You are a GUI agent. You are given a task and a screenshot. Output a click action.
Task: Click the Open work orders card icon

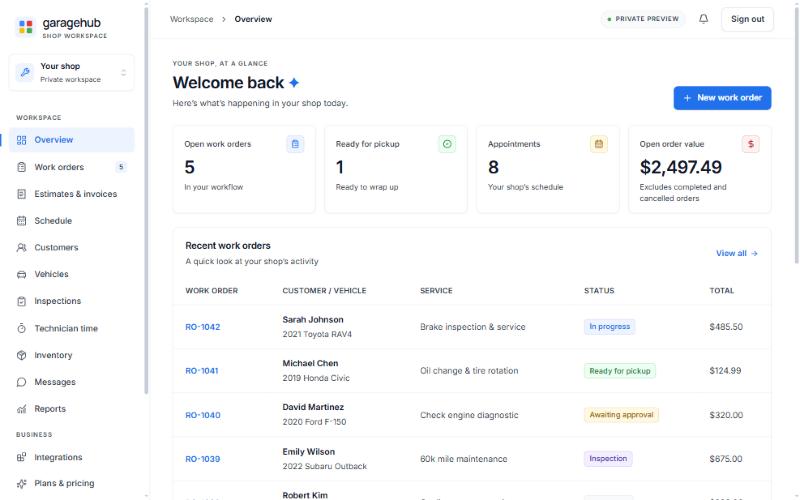click(295, 144)
